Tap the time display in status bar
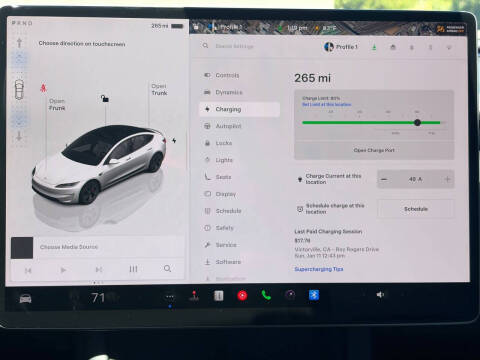 point(297,28)
